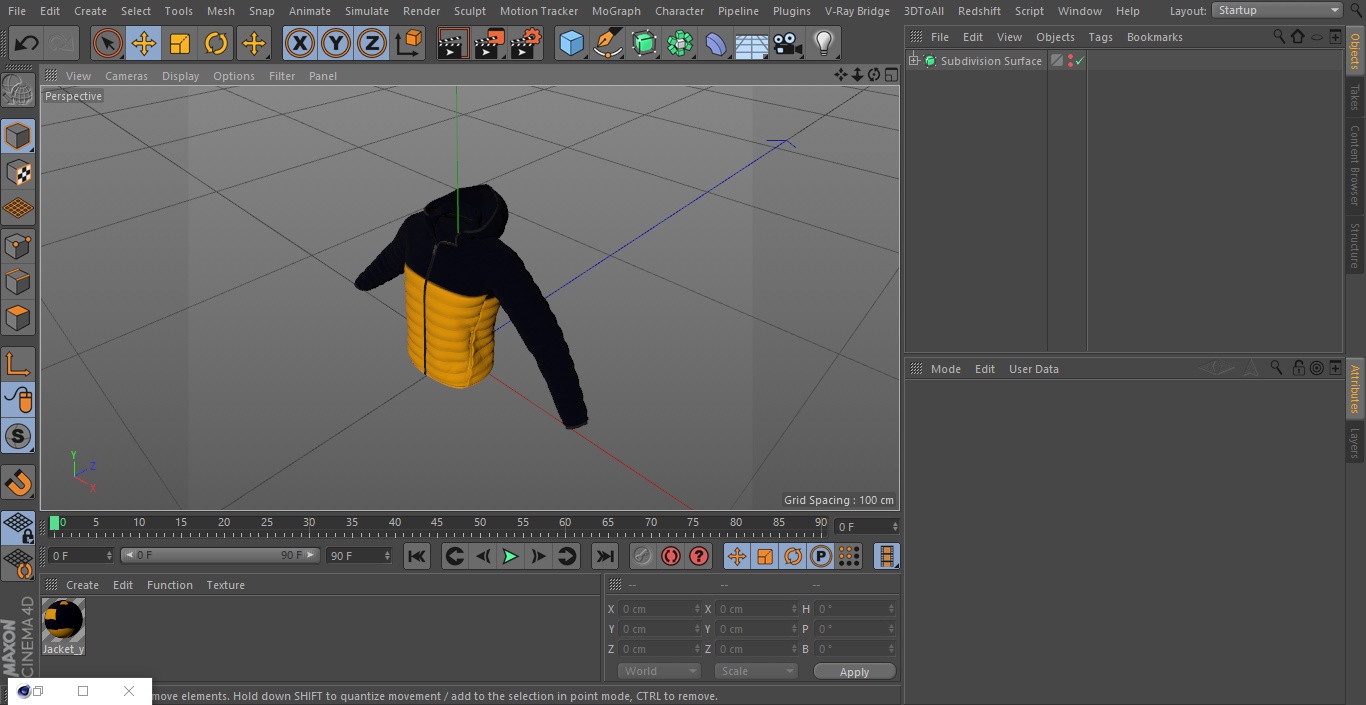Activate the Rotate tool
The width and height of the screenshot is (1366, 705).
tap(216, 44)
